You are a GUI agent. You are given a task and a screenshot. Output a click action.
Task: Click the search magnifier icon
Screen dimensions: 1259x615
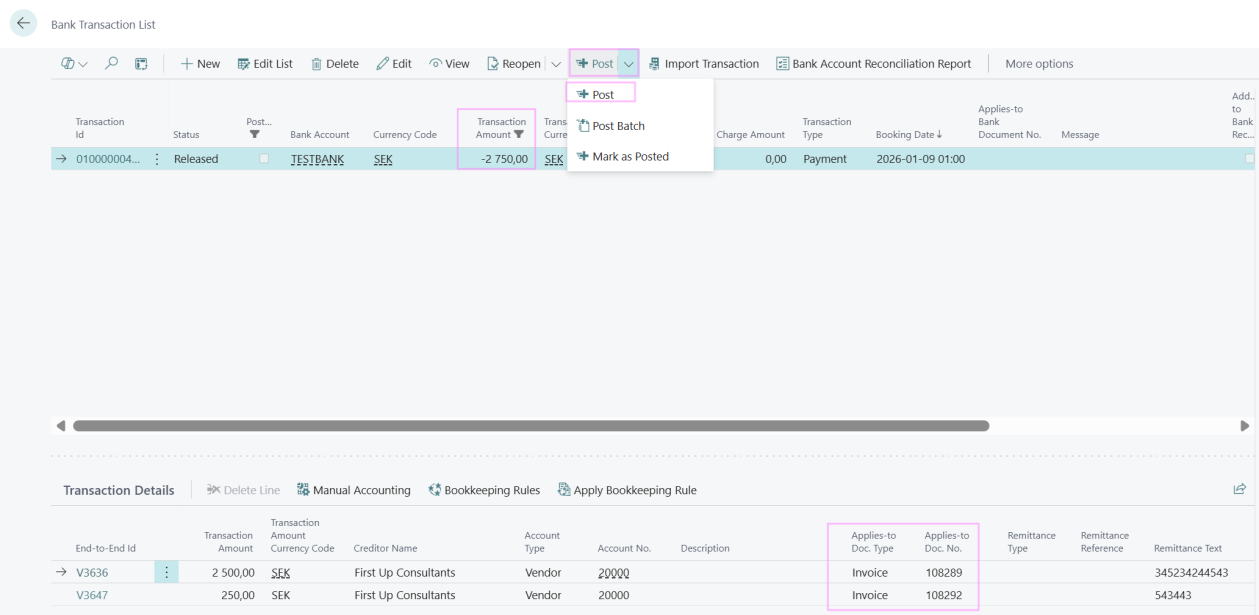(x=112, y=63)
